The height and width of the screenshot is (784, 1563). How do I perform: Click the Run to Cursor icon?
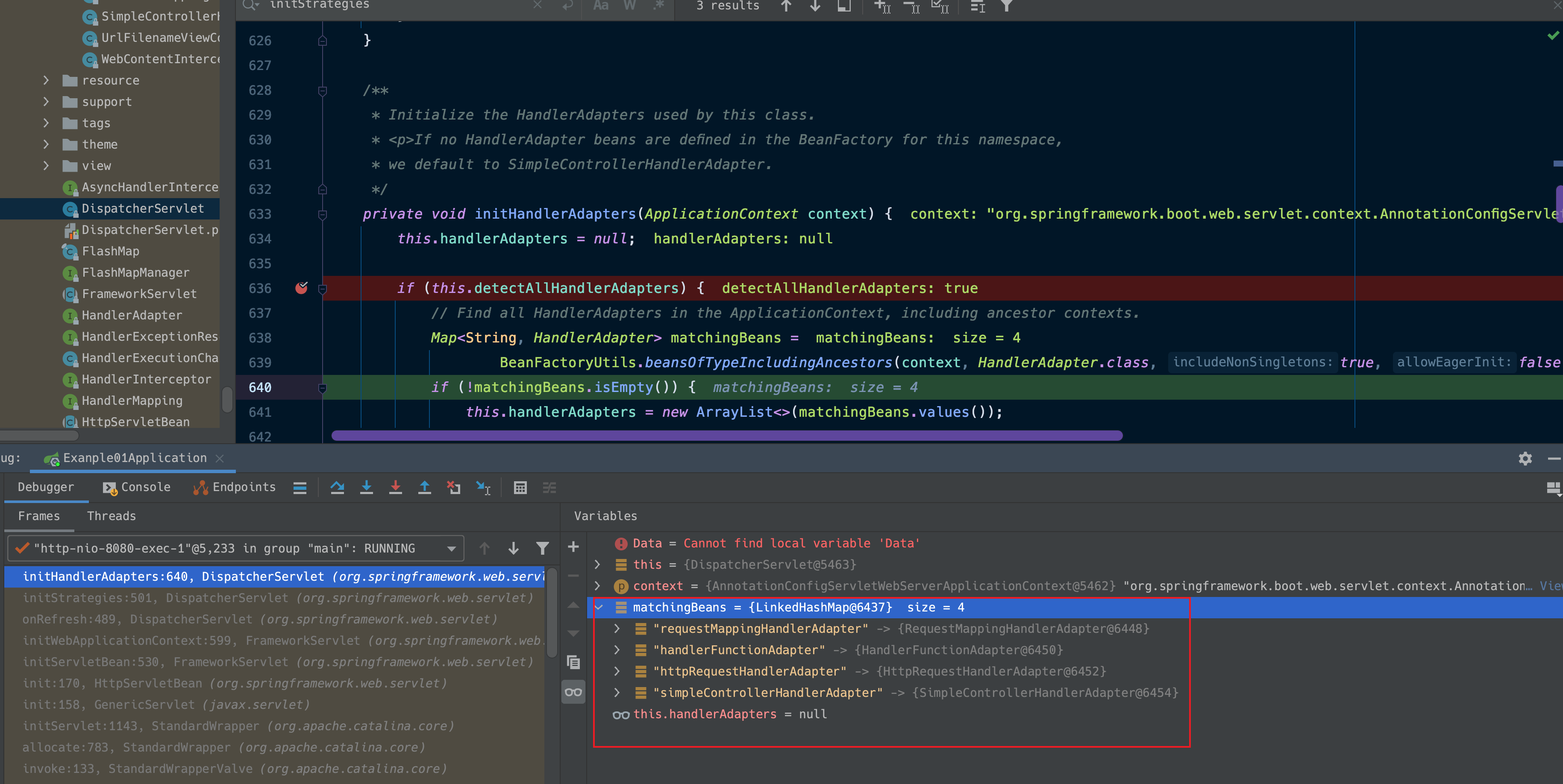483,488
